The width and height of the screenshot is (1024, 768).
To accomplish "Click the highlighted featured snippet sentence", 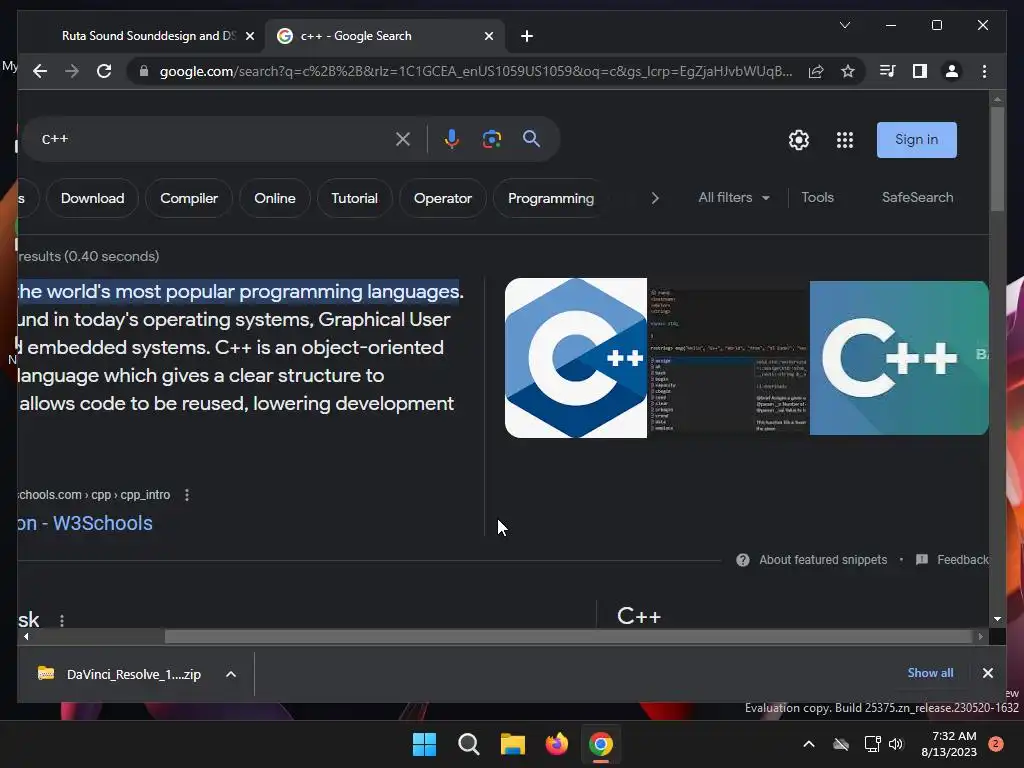I will tap(240, 291).
